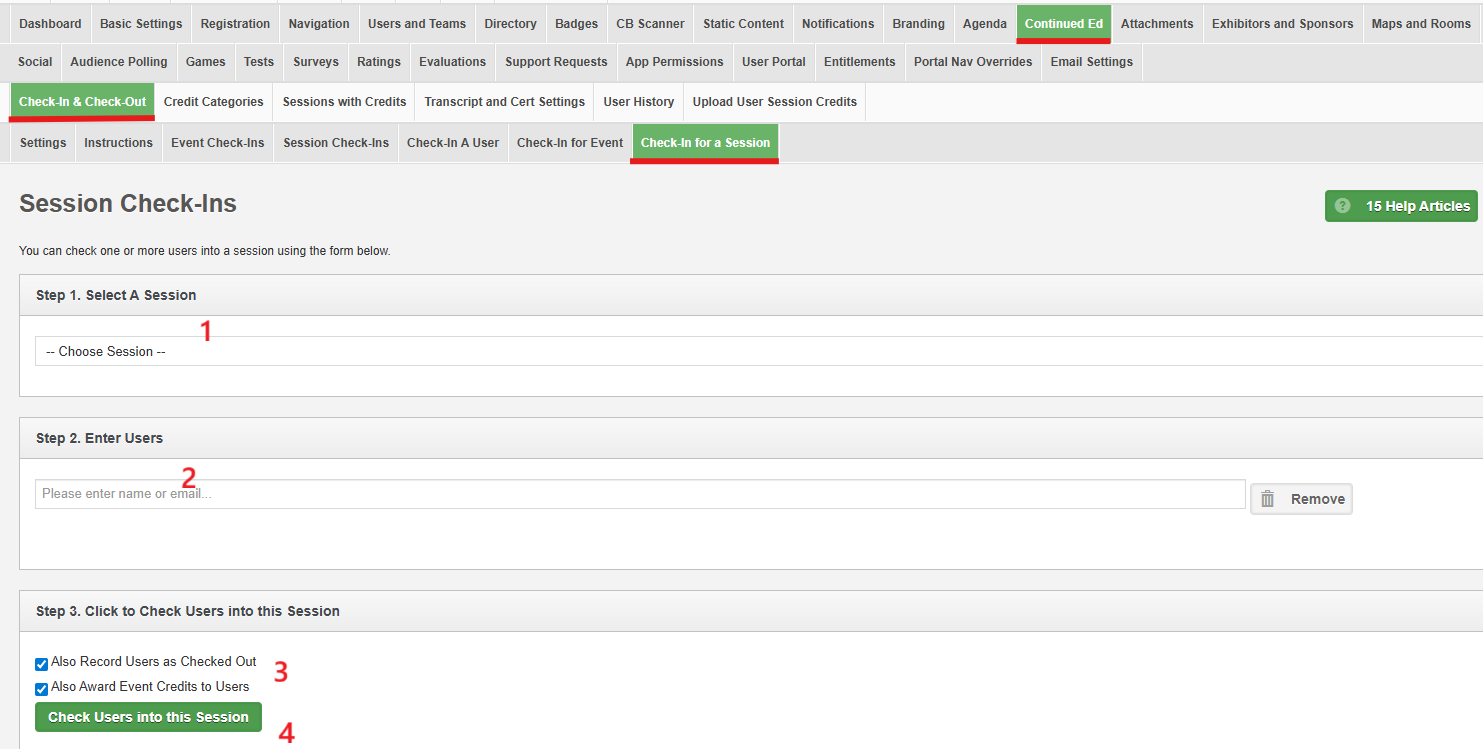Screen dimensions: 1483x749
Task: Select the Badges navigation tab
Action: click(x=576, y=24)
